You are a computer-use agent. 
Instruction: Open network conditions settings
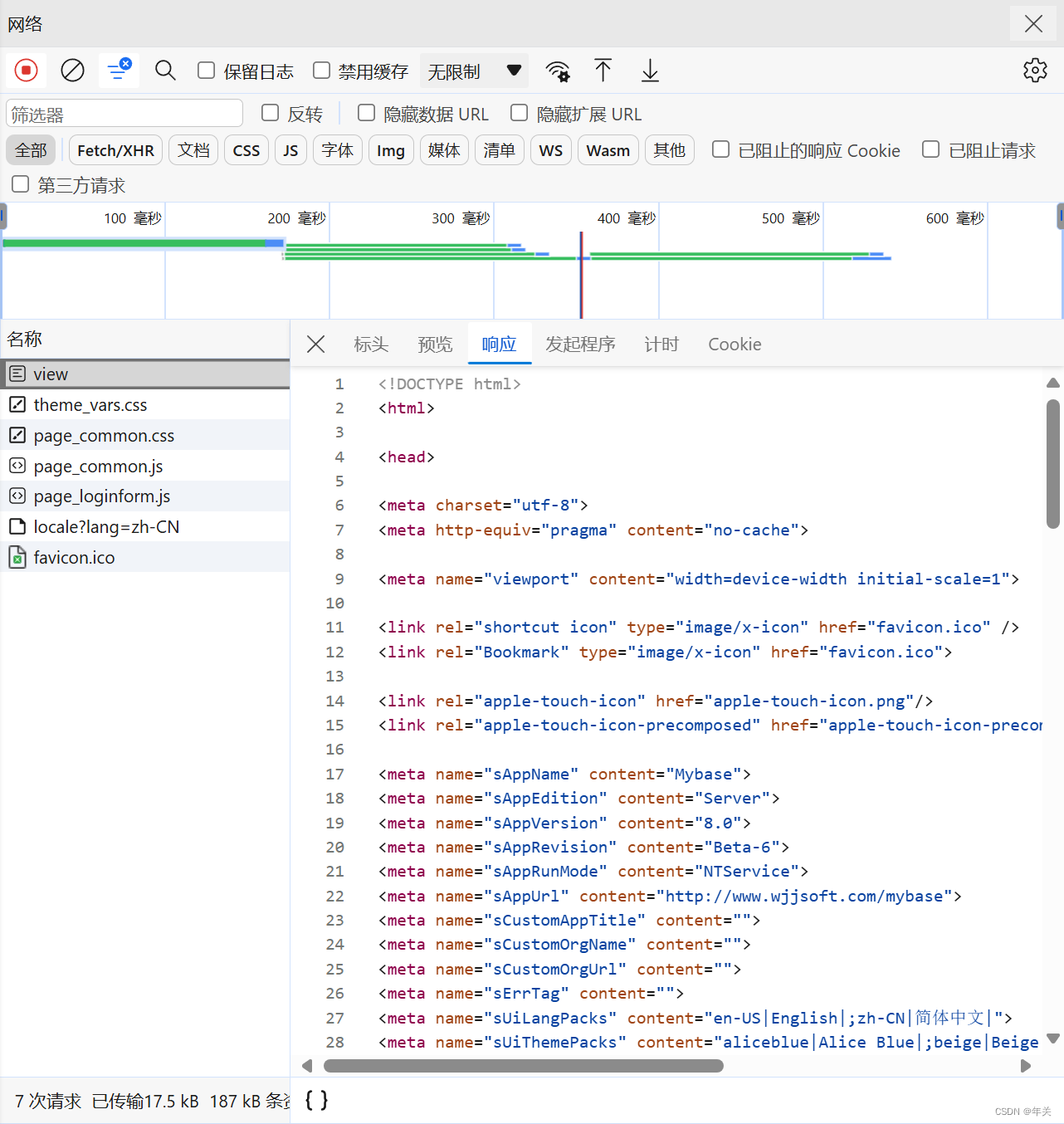558,71
